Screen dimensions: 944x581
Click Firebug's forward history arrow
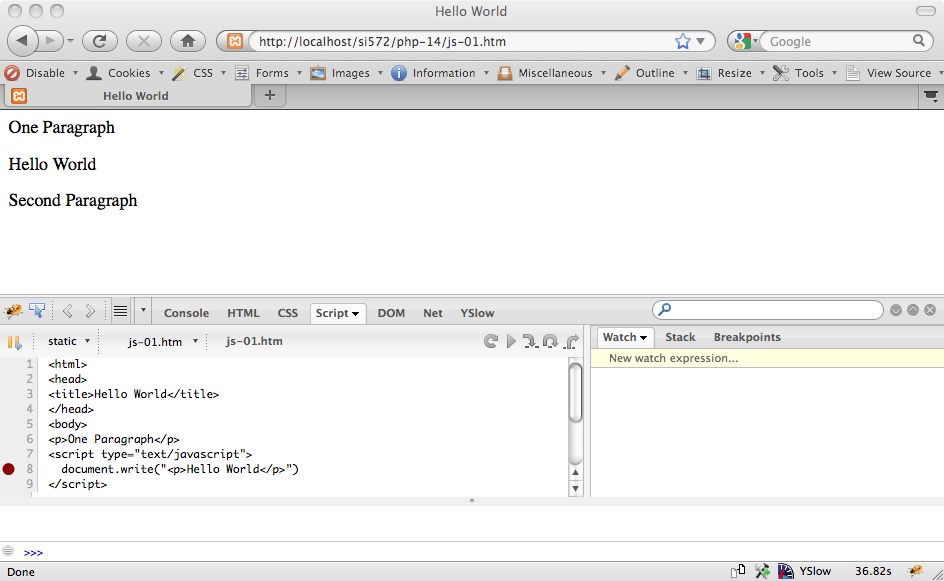click(x=90, y=311)
